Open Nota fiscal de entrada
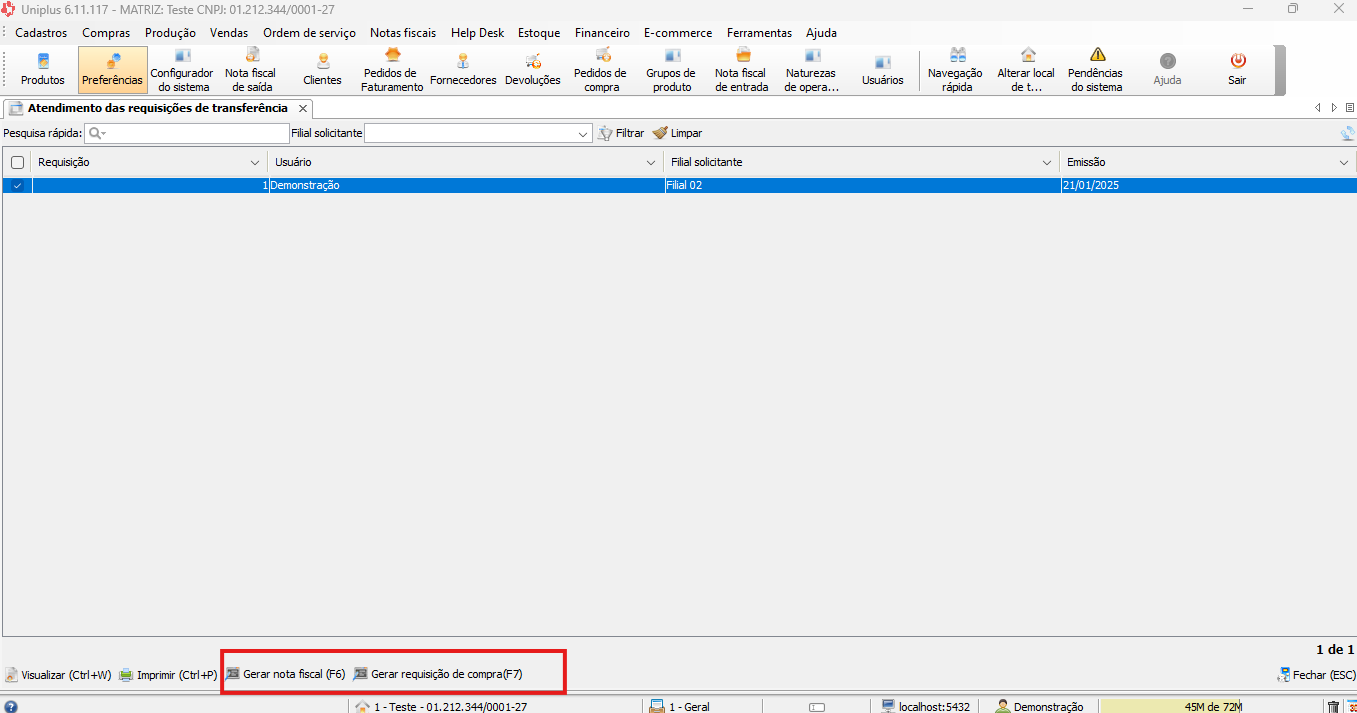The image size is (1357, 713). 741,70
